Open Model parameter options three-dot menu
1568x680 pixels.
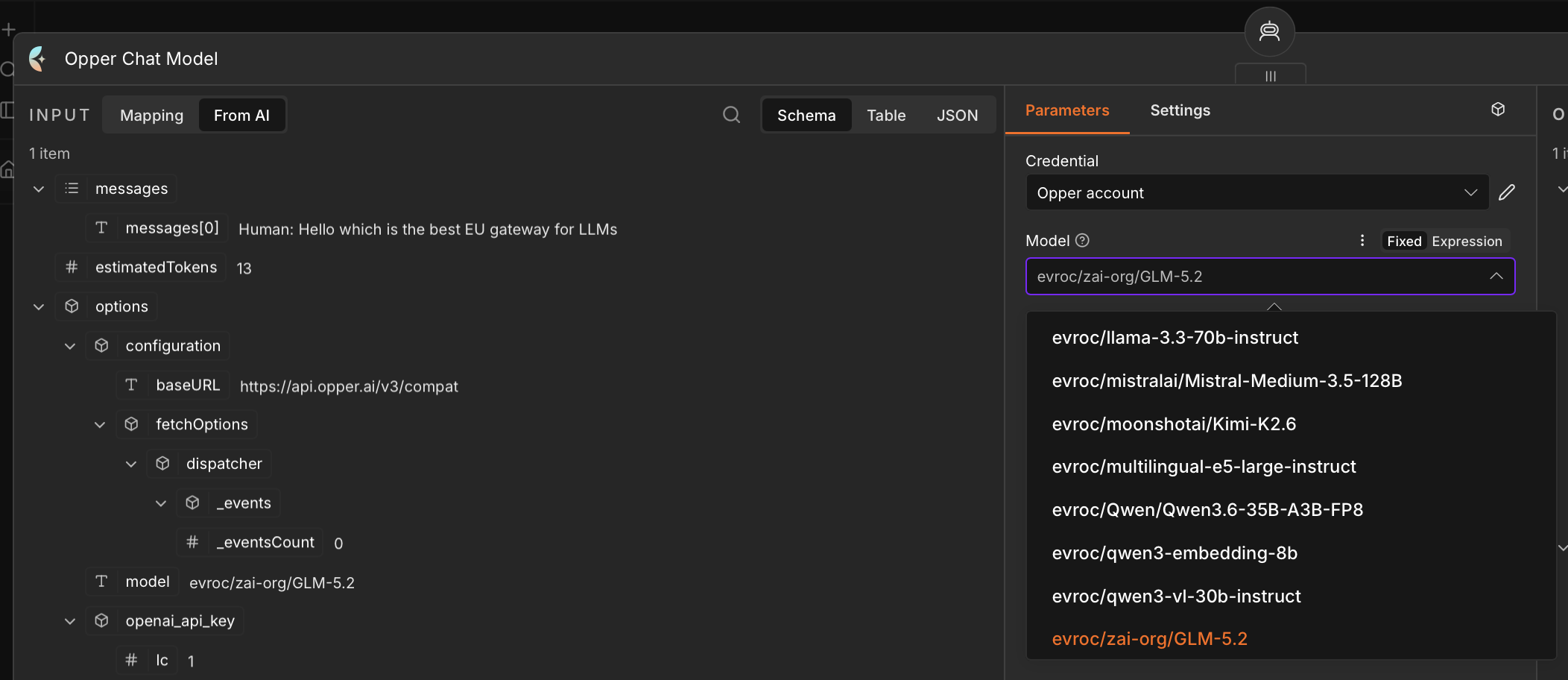pyautogui.click(x=1362, y=240)
